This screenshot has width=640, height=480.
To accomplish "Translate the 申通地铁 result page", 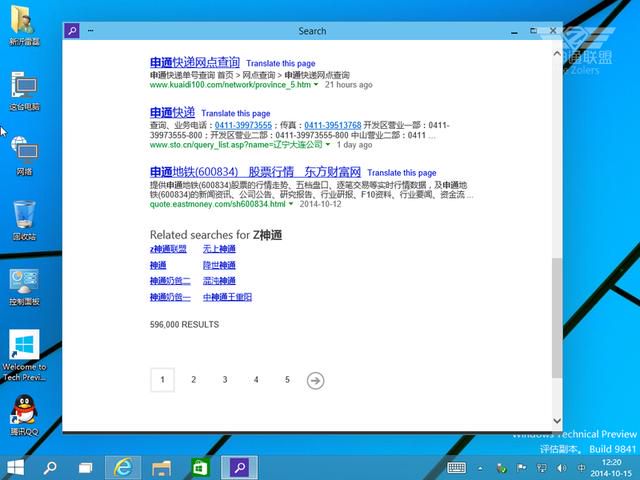I will 402,173.
